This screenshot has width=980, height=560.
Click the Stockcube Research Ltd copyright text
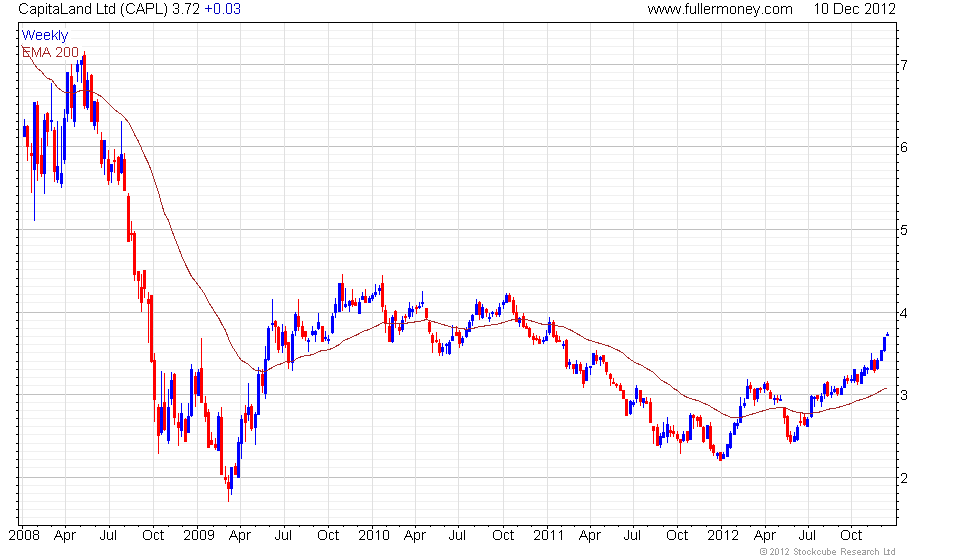(x=828, y=552)
